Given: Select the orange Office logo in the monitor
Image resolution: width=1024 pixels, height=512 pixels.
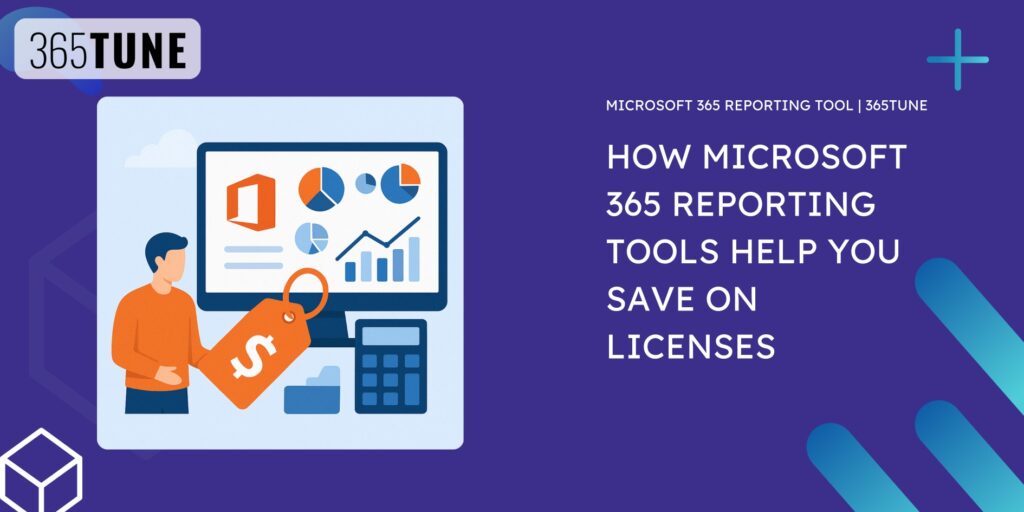Looking at the screenshot, I should click(251, 202).
